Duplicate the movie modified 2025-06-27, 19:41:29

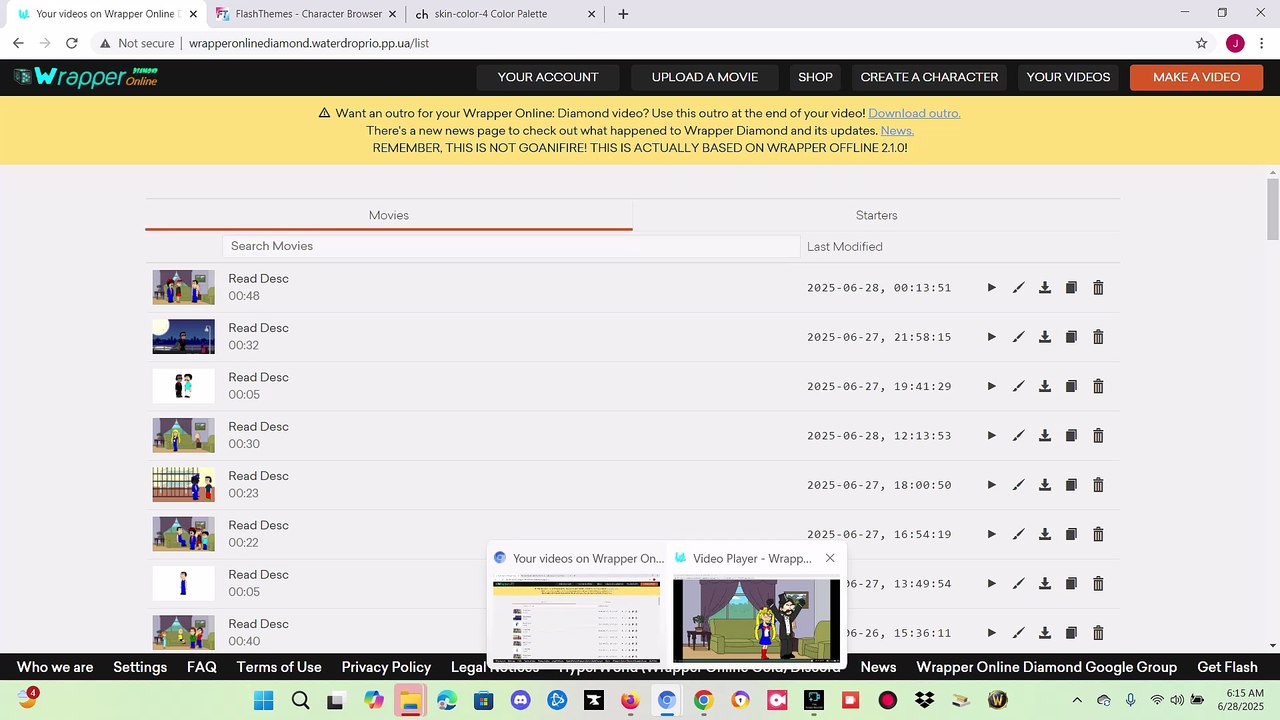(1071, 386)
